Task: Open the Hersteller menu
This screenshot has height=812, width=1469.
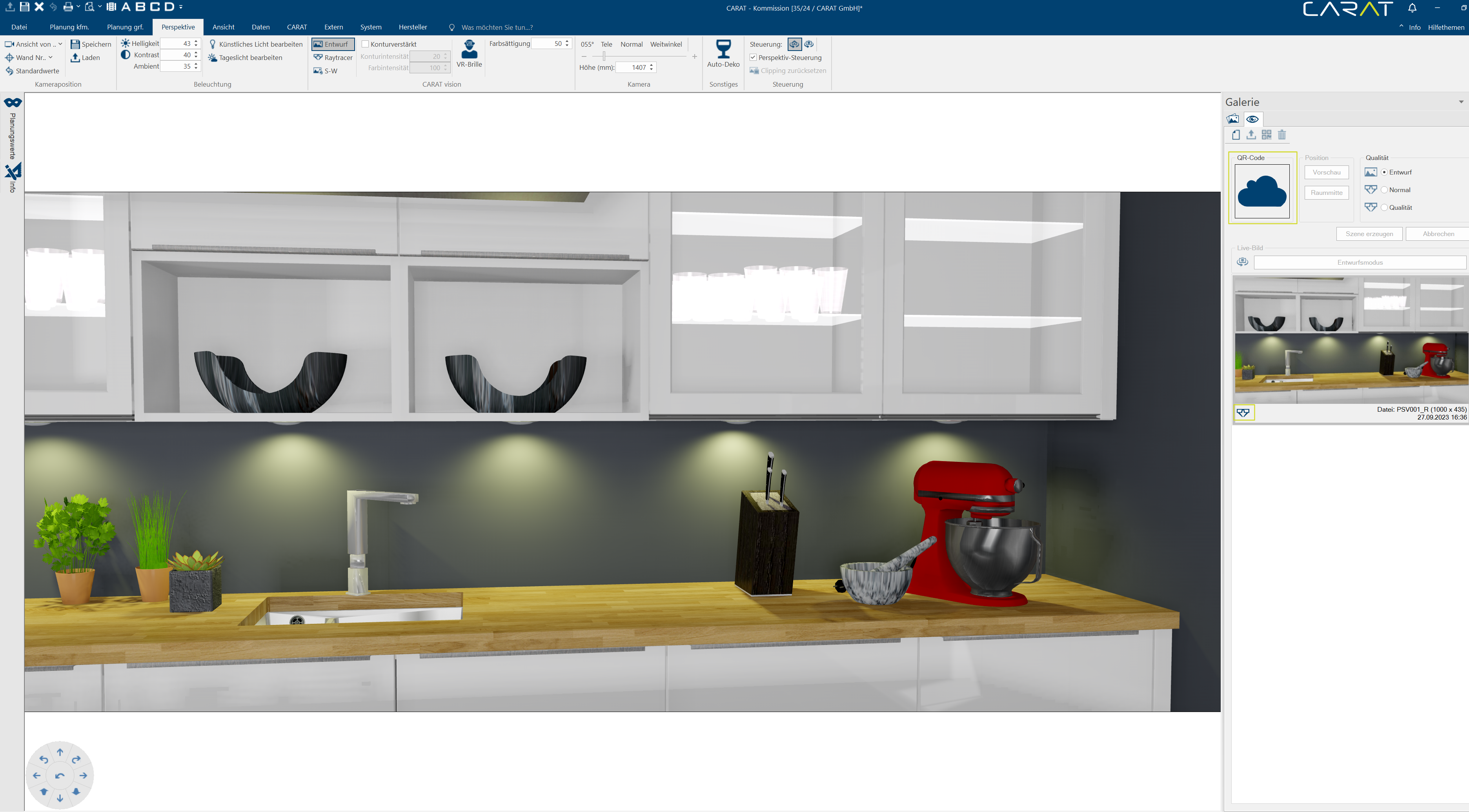Action: [412, 27]
